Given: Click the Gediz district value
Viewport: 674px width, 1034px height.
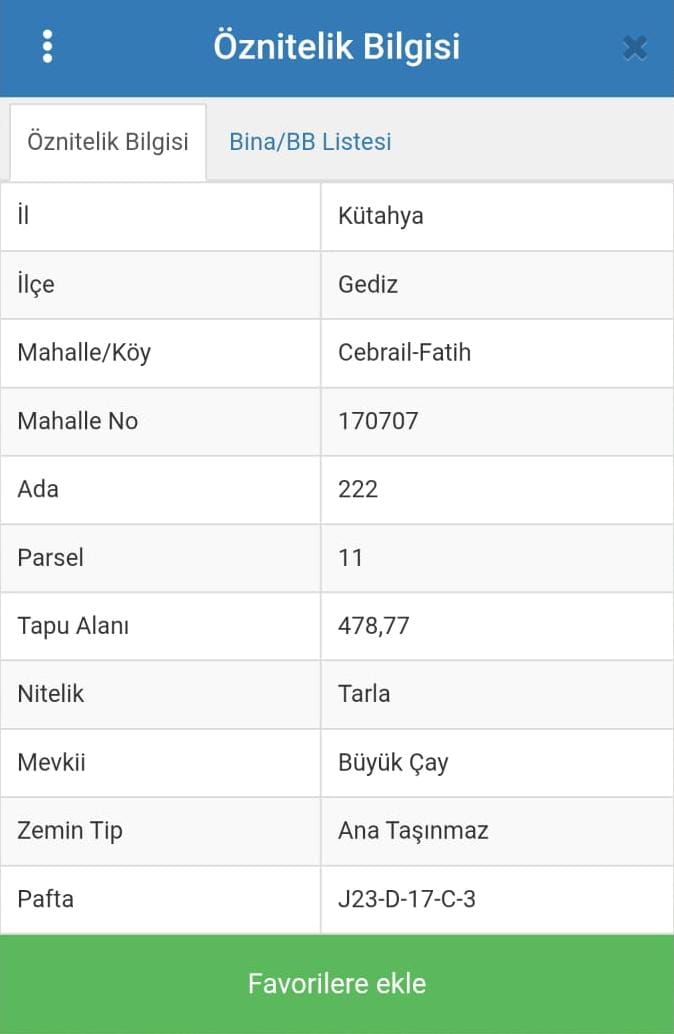Looking at the screenshot, I should point(368,285).
